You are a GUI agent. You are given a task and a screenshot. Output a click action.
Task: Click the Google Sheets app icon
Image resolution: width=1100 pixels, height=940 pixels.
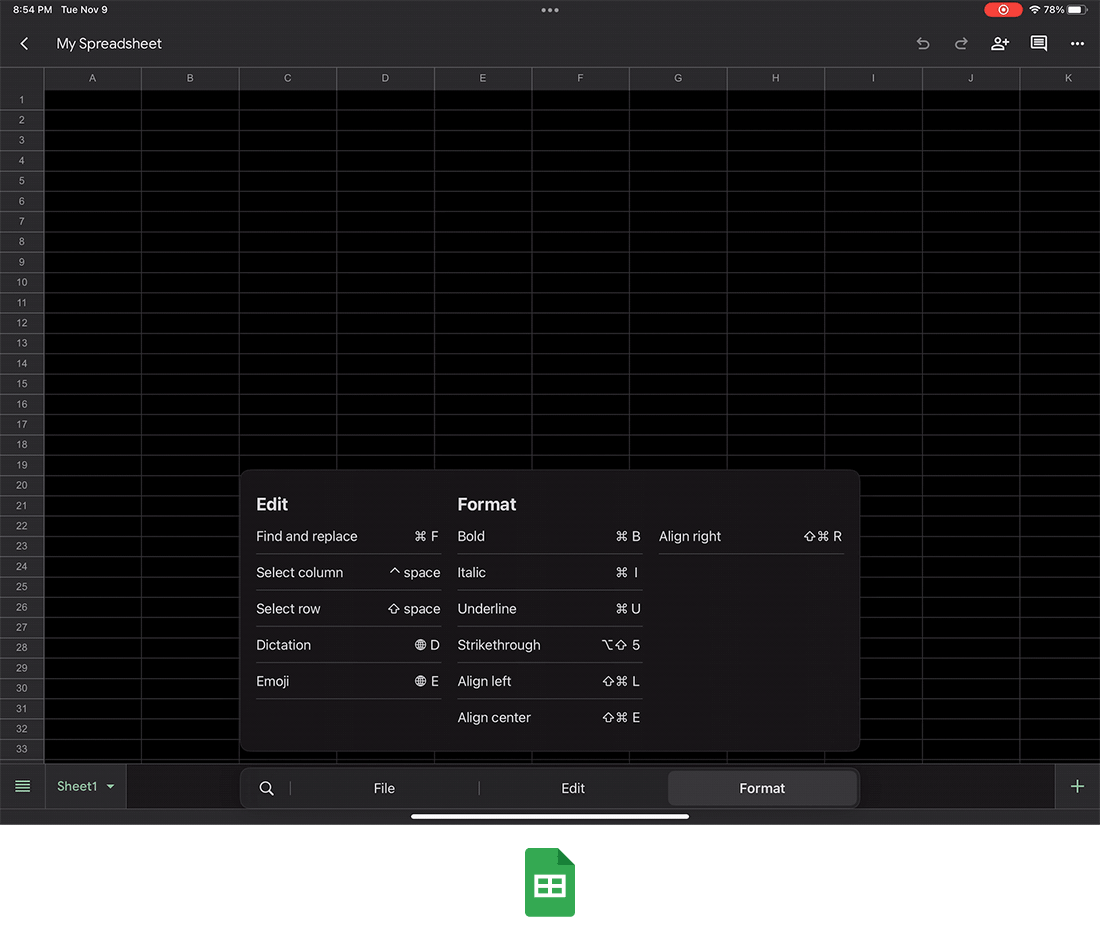click(x=550, y=883)
